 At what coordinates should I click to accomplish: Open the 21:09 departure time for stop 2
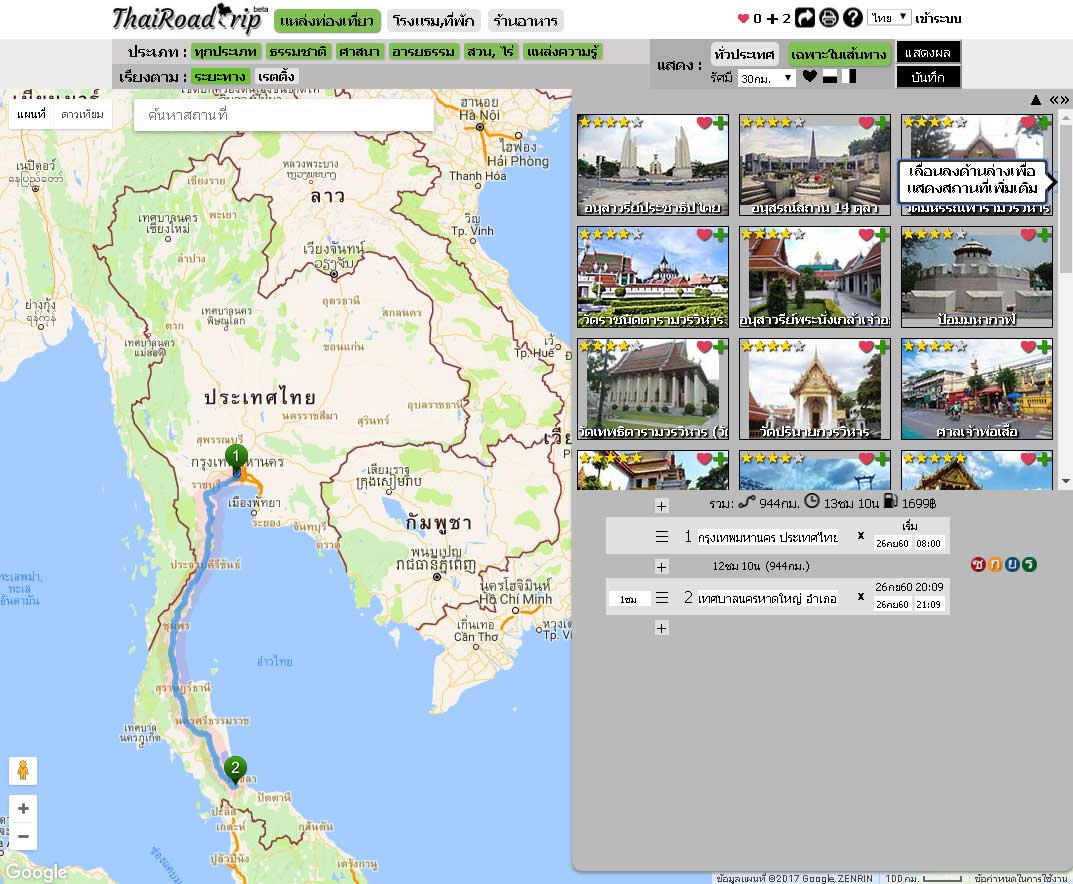[928, 604]
